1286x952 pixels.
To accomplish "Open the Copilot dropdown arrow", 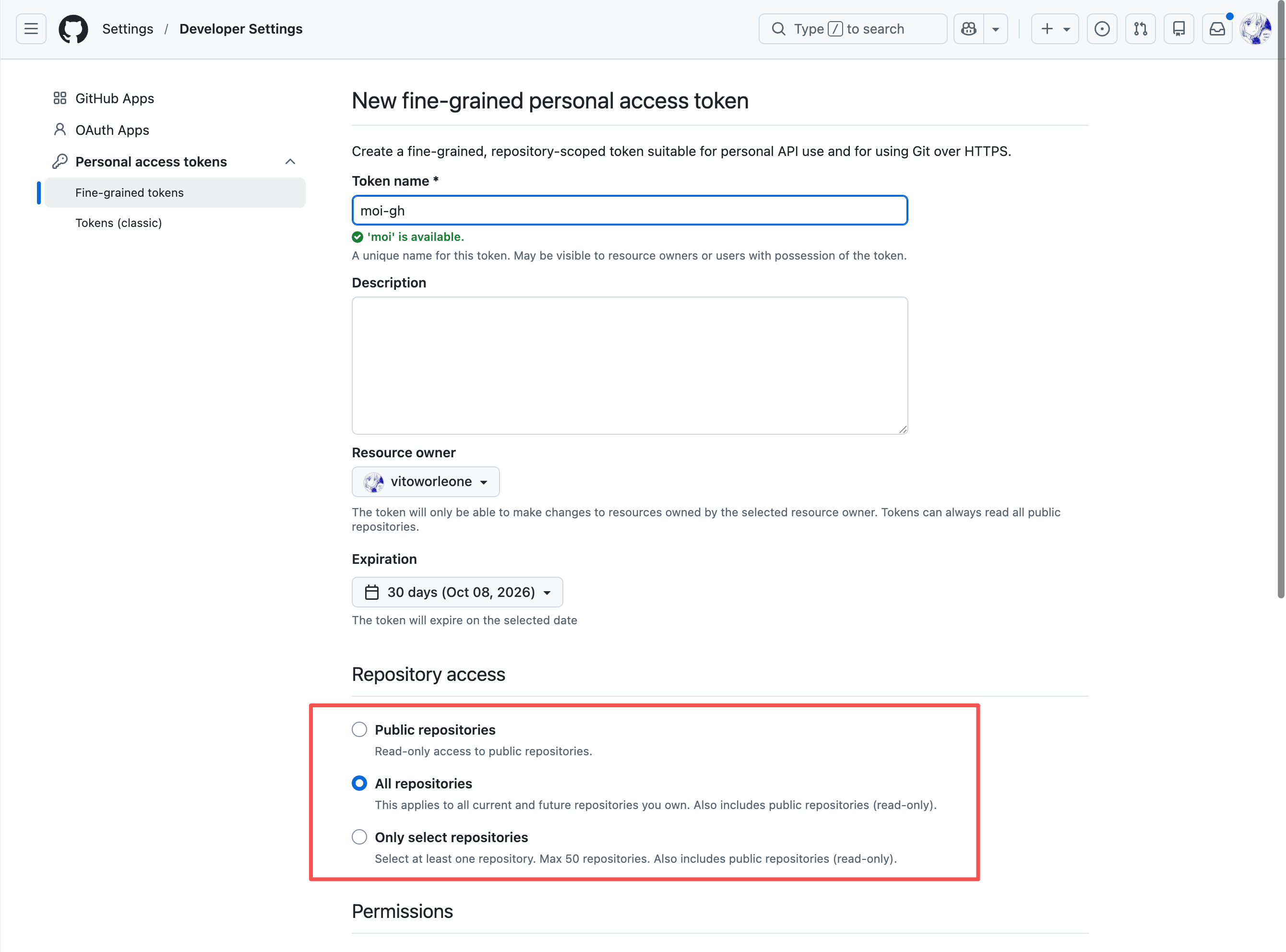I will pos(996,29).
